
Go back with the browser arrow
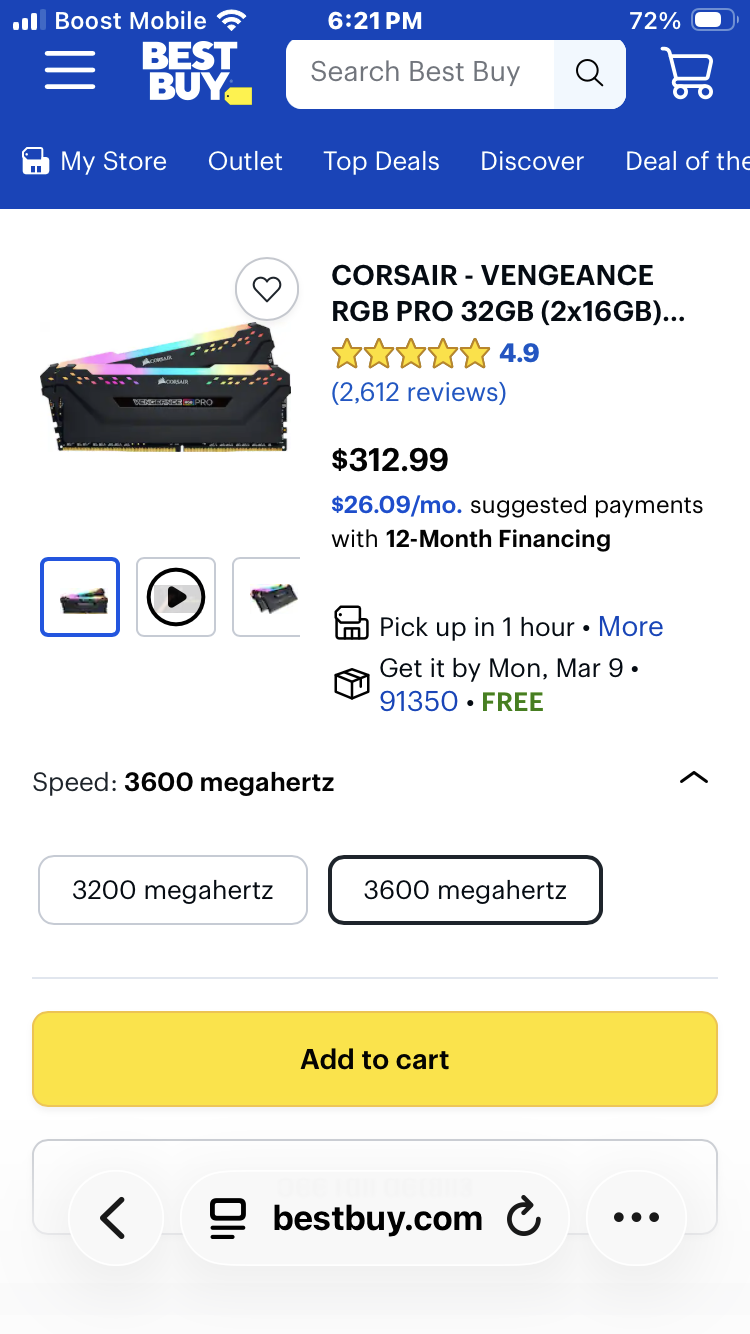point(114,1218)
